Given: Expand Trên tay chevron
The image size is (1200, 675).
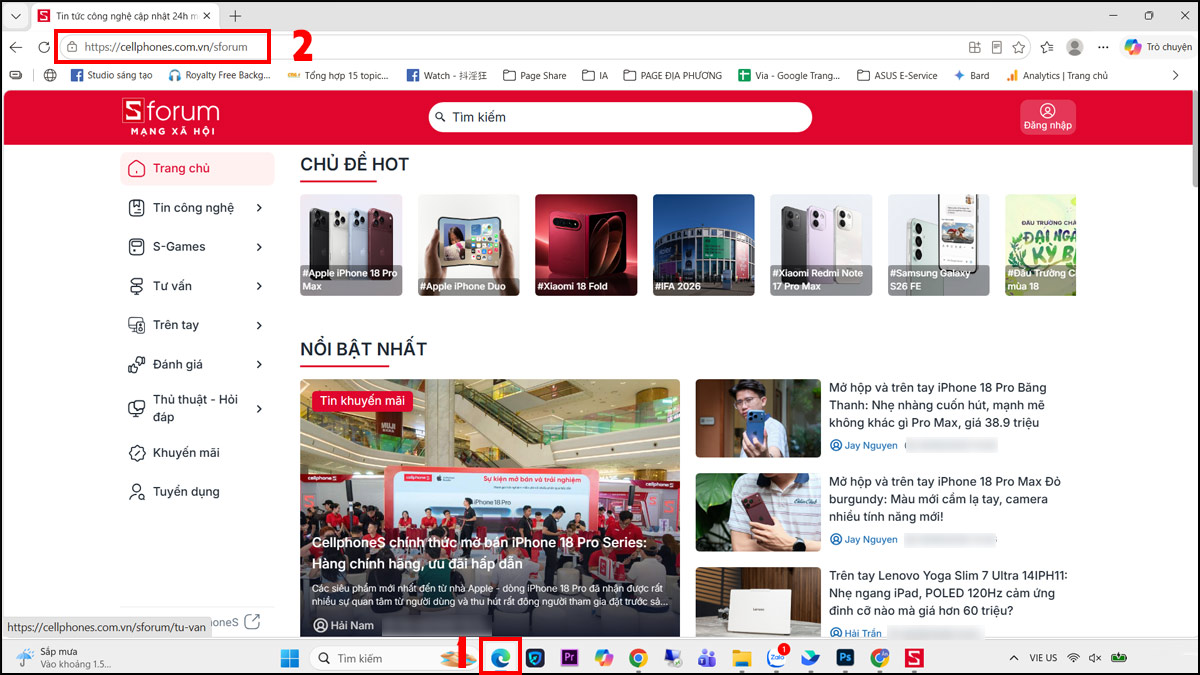Looking at the screenshot, I should click(x=259, y=325).
